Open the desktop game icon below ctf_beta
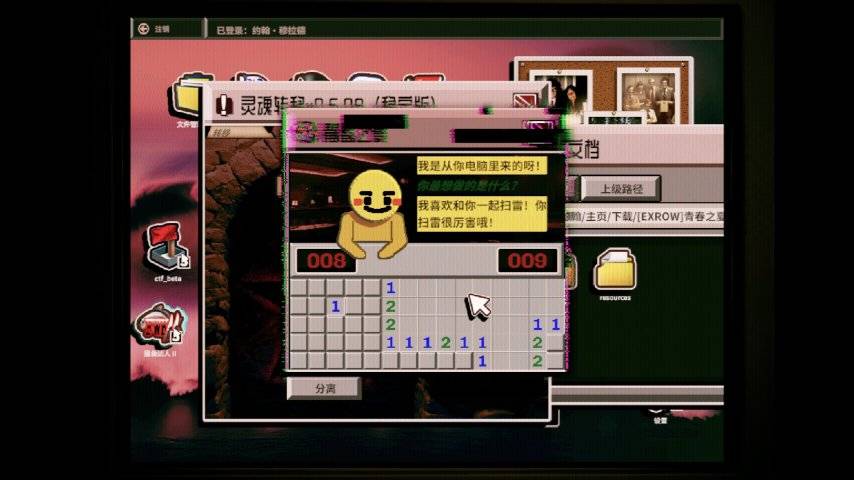The height and width of the screenshot is (480, 854). point(160,325)
